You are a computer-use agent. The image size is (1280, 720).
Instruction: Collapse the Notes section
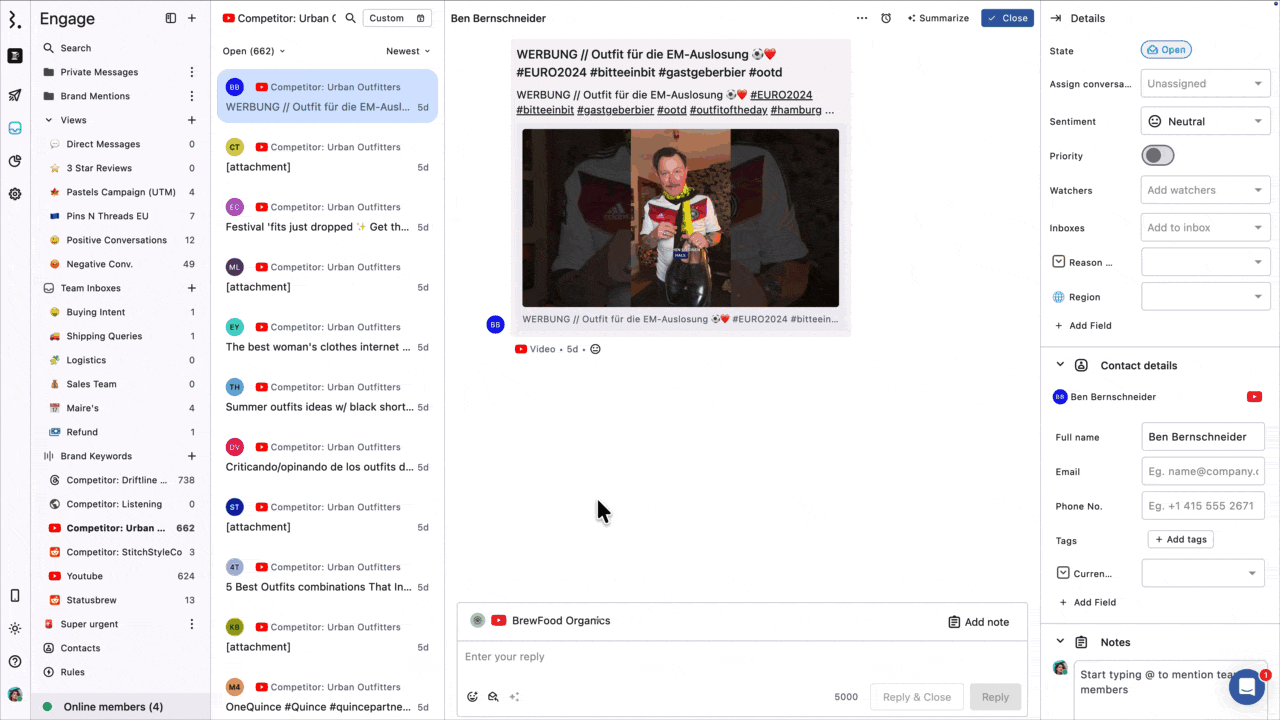(1060, 642)
